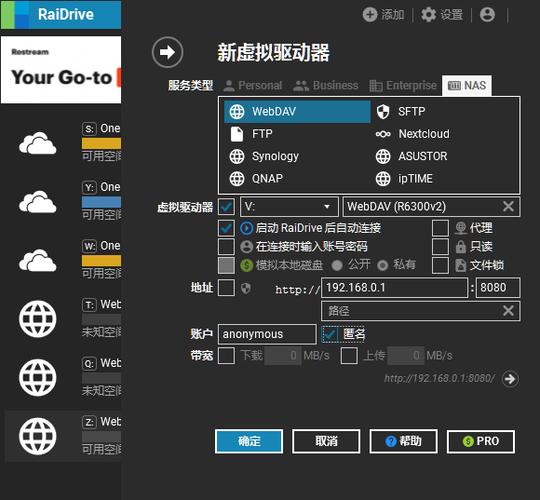Enable enter credentials on connect checkbox
This screenshot has height=500, width=540.
coord(226,247)
